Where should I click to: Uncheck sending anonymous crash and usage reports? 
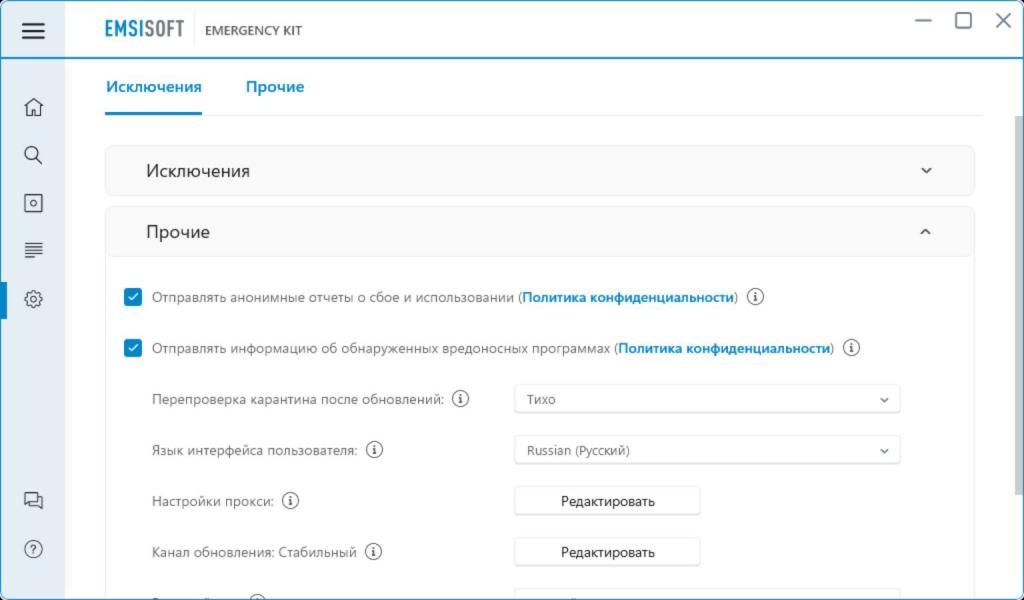coord(133,297)
